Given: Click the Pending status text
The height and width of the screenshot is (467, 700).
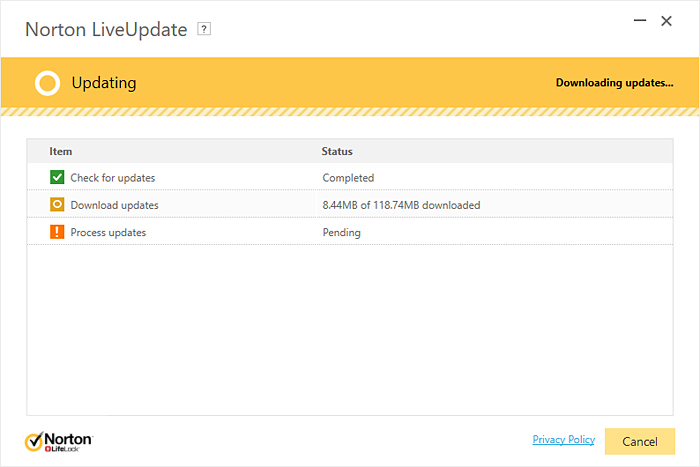Looking at the screenshot, I should point(341,232).
